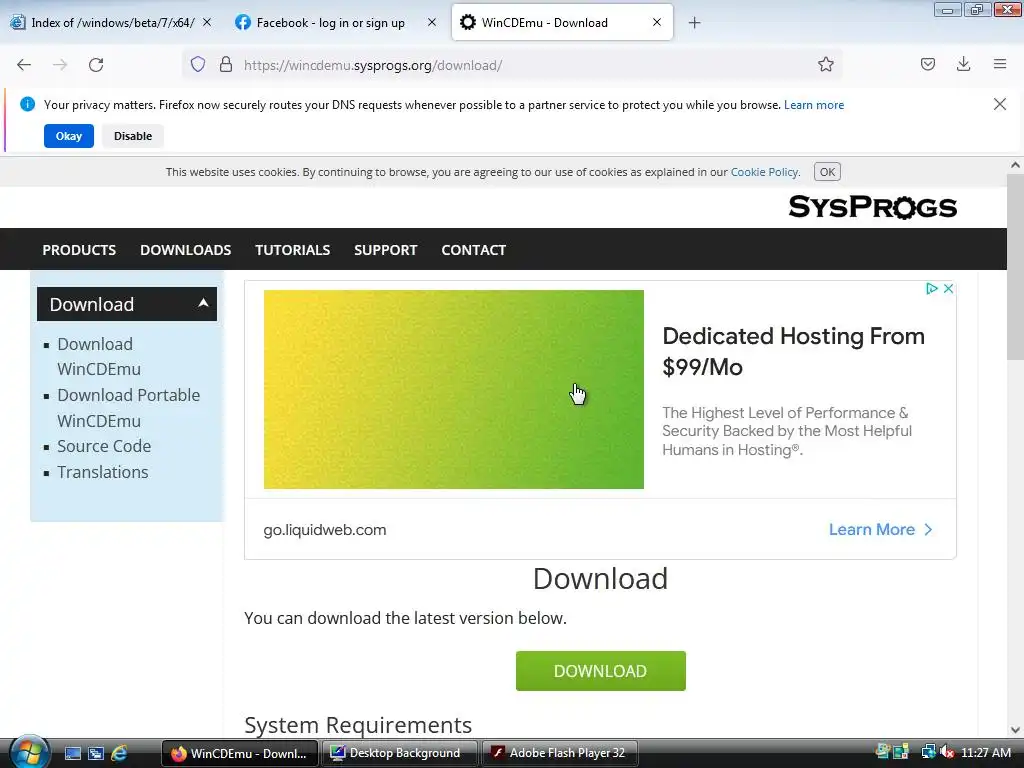The width and height of the screenshot is (1024, 768).
Task: Close the Liquid Web ad with X
Action: [x=949, y=289]
